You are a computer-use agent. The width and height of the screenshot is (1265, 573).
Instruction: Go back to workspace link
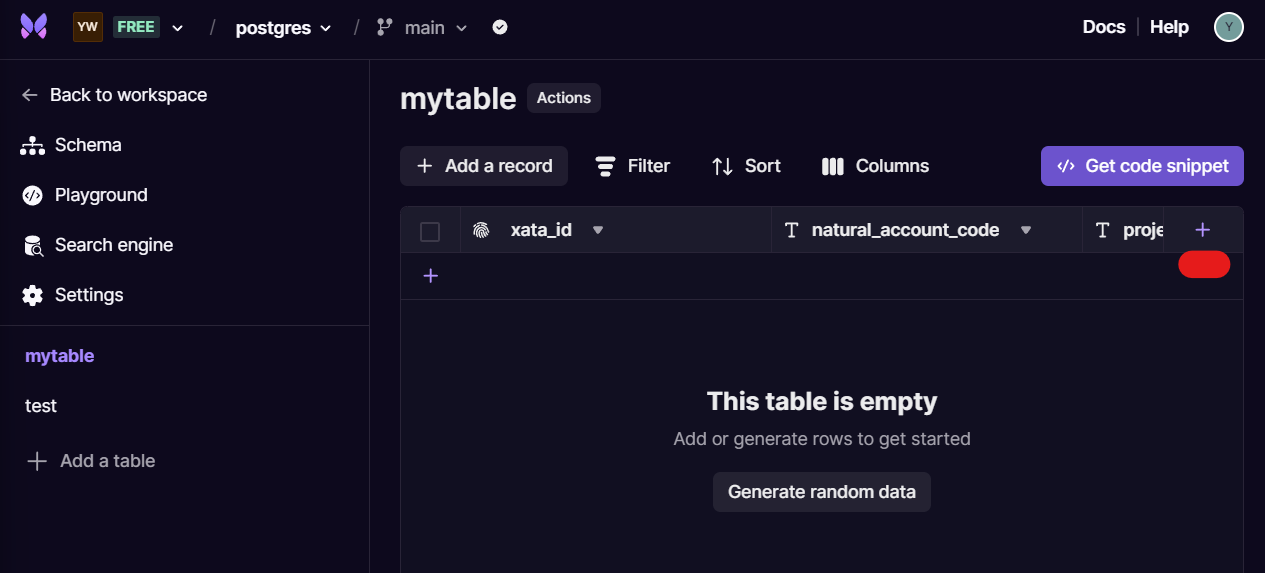(114, 95)
